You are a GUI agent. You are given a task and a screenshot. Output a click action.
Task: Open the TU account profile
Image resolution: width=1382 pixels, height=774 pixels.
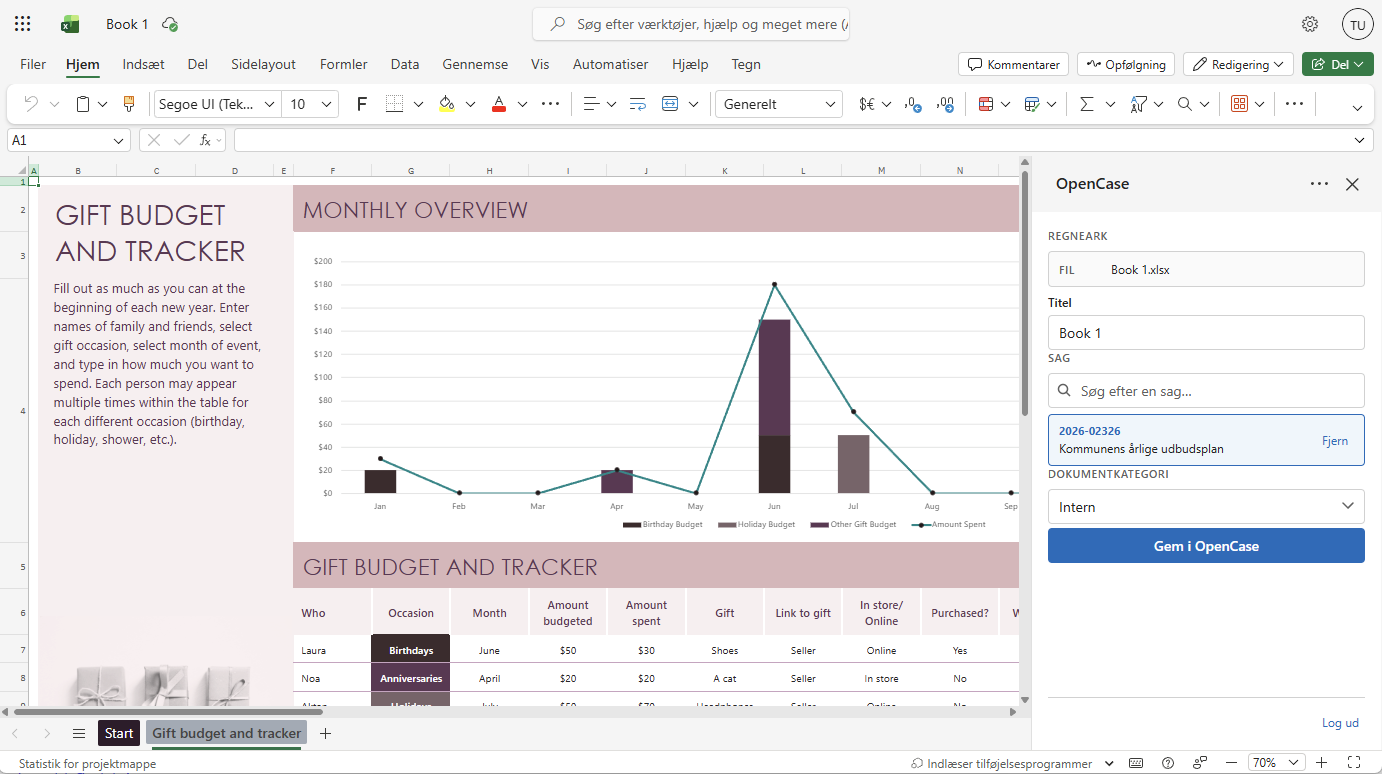1357,24
